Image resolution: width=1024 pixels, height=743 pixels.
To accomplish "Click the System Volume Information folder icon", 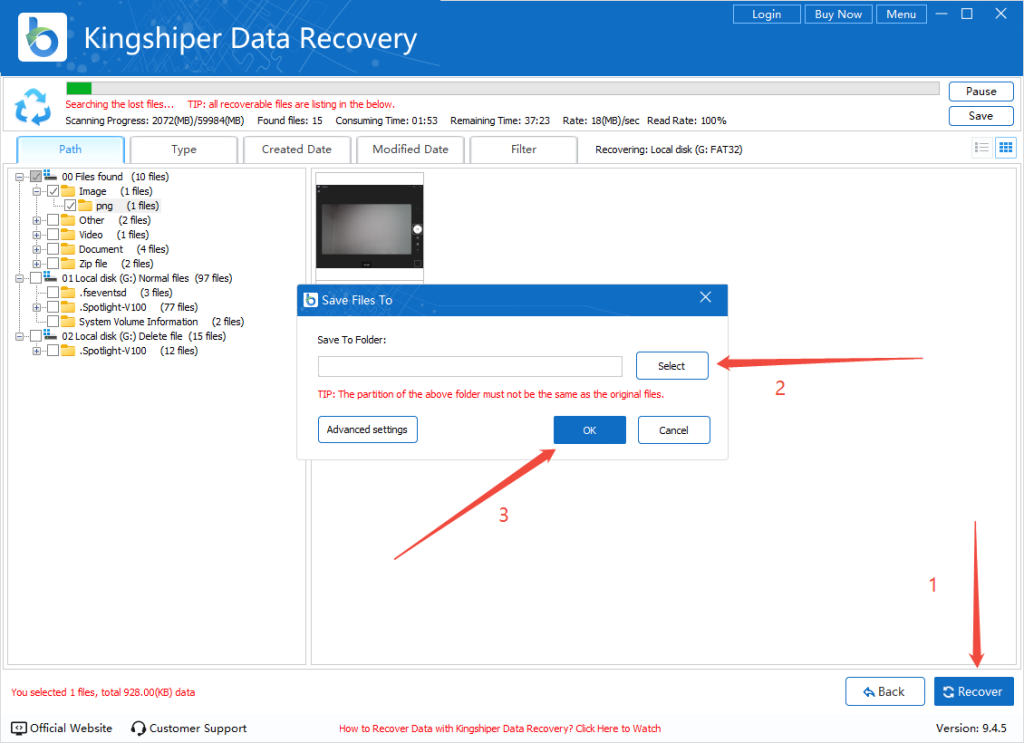I will point(68,321).
